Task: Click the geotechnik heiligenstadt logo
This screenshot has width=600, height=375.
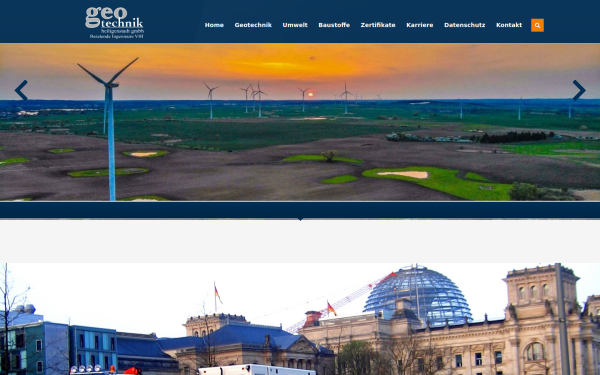Action: 114,23
